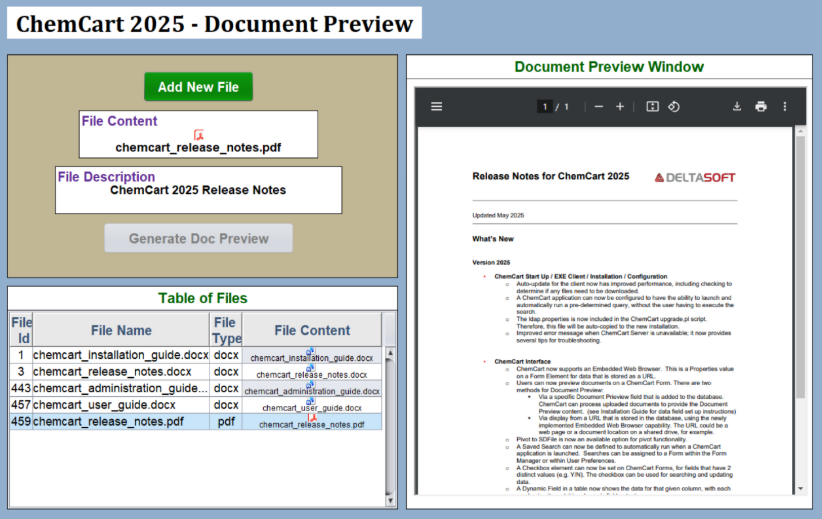The image size is (822, 519).
Task: Click the Table of Files title
Action: click(202, 298)
